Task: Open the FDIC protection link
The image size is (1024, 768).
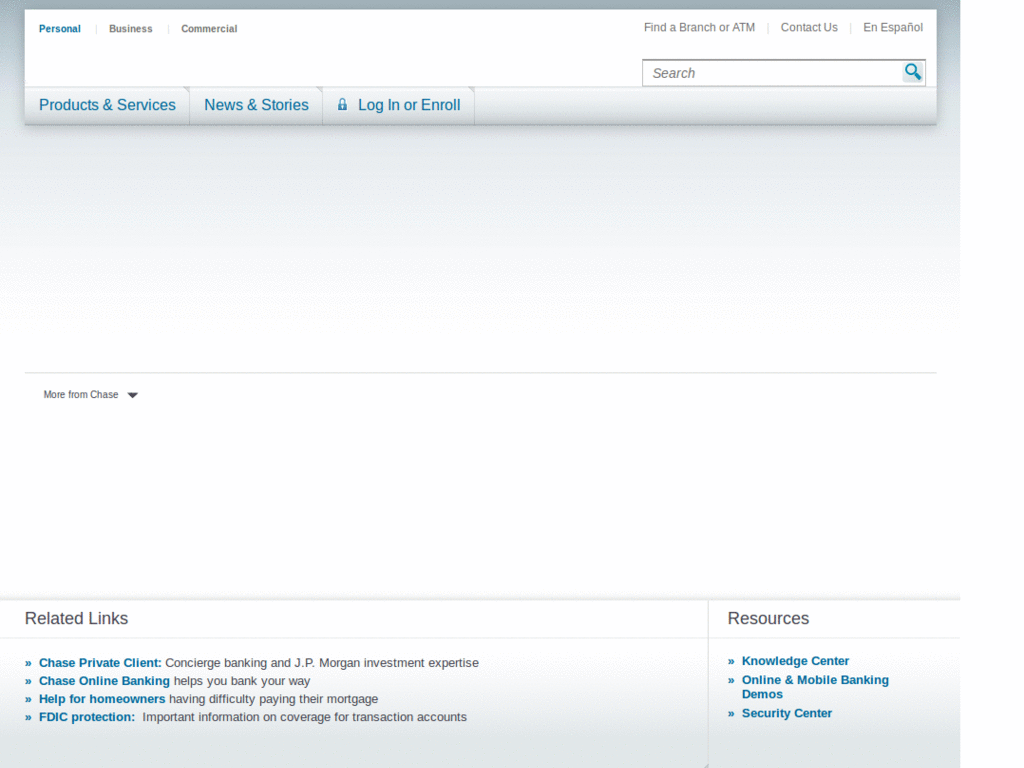Action: point(87,717)
